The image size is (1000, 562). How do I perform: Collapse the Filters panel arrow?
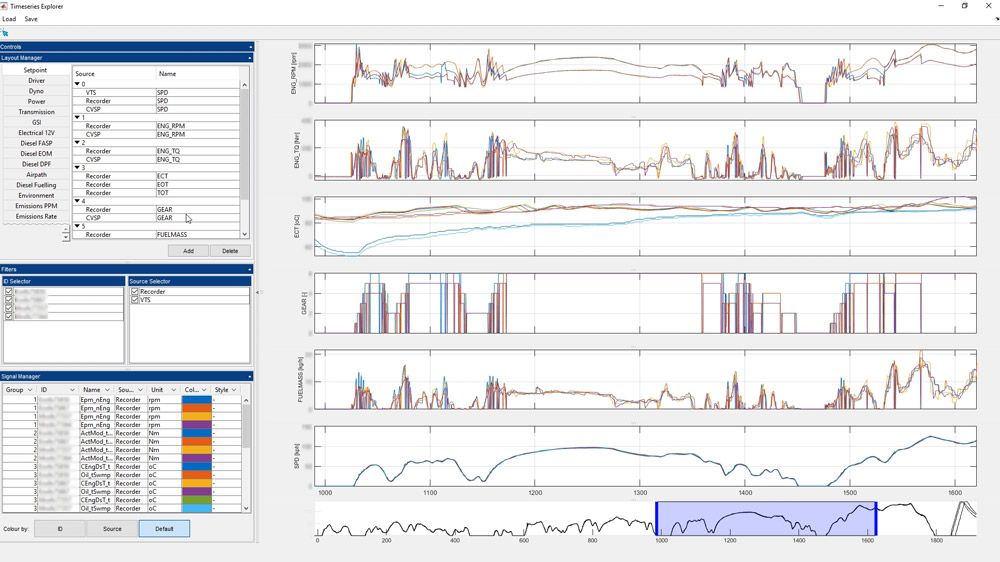[x=251, y=269]
